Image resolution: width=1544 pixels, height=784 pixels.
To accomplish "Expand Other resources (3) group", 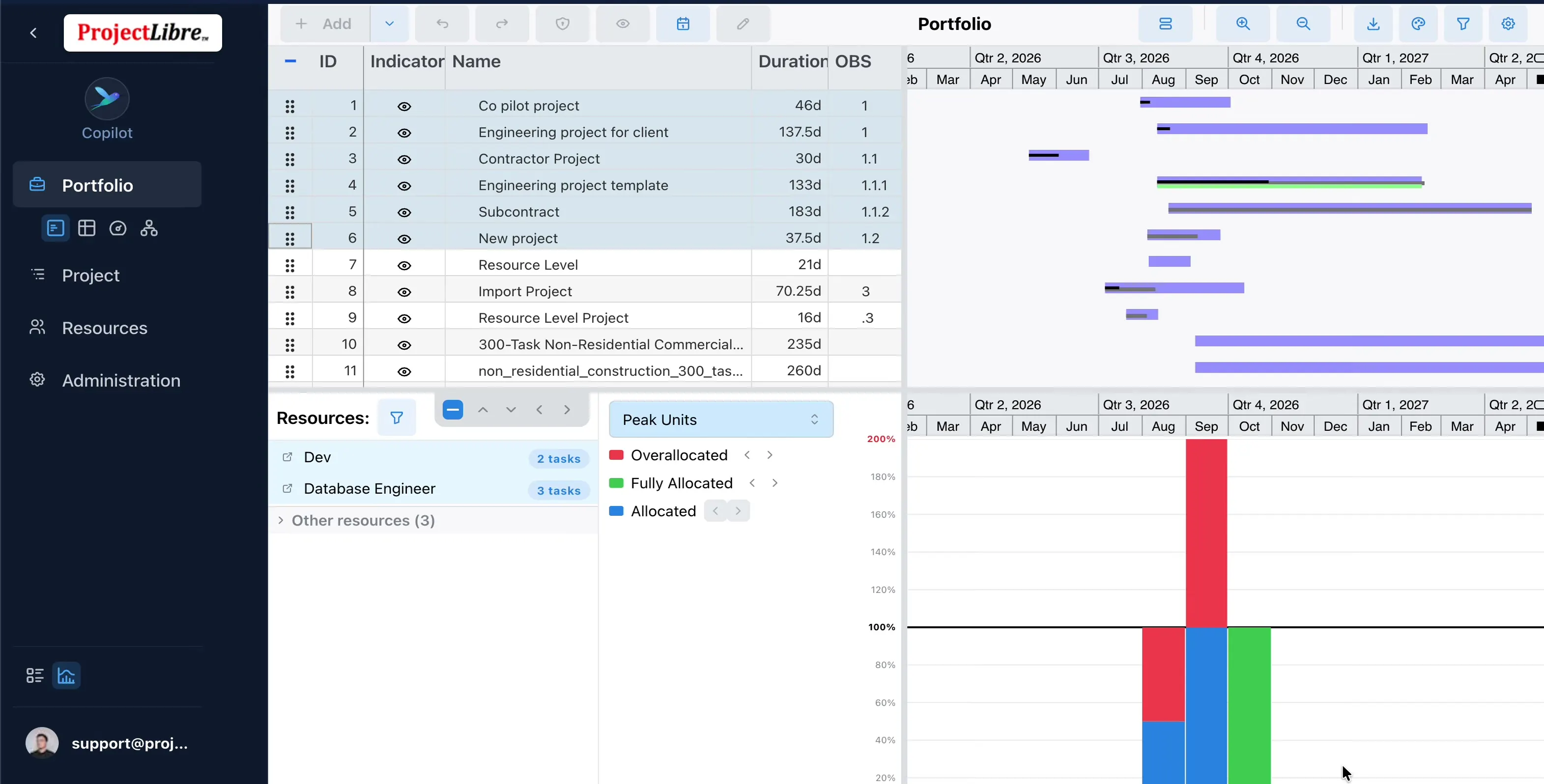I will [281, 520].
